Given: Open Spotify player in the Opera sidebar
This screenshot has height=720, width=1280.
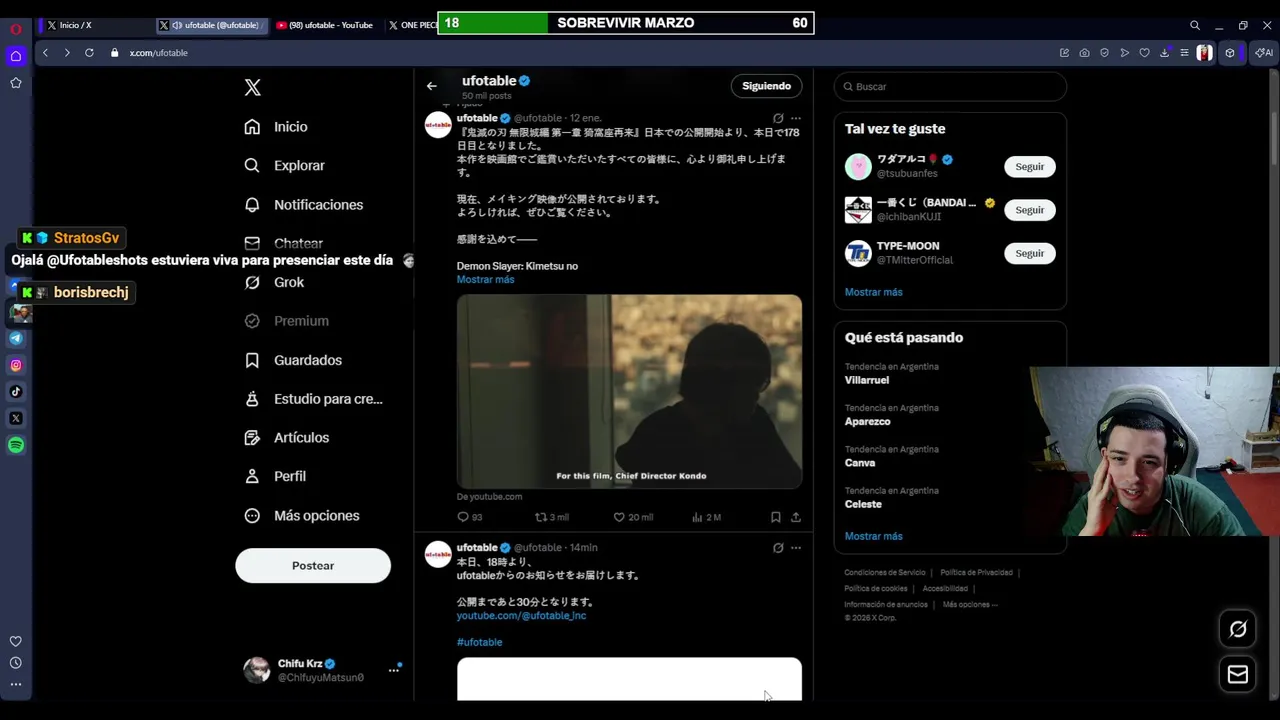Looking at the screenshot, I should click(16, 445).
